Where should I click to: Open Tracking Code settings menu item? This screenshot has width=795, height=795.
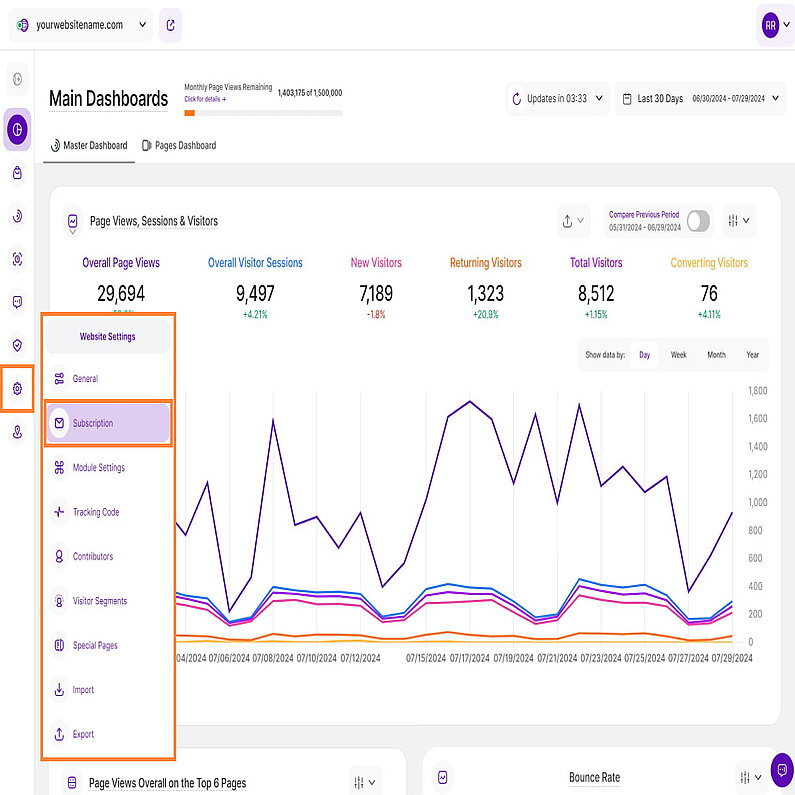(96, 512)
